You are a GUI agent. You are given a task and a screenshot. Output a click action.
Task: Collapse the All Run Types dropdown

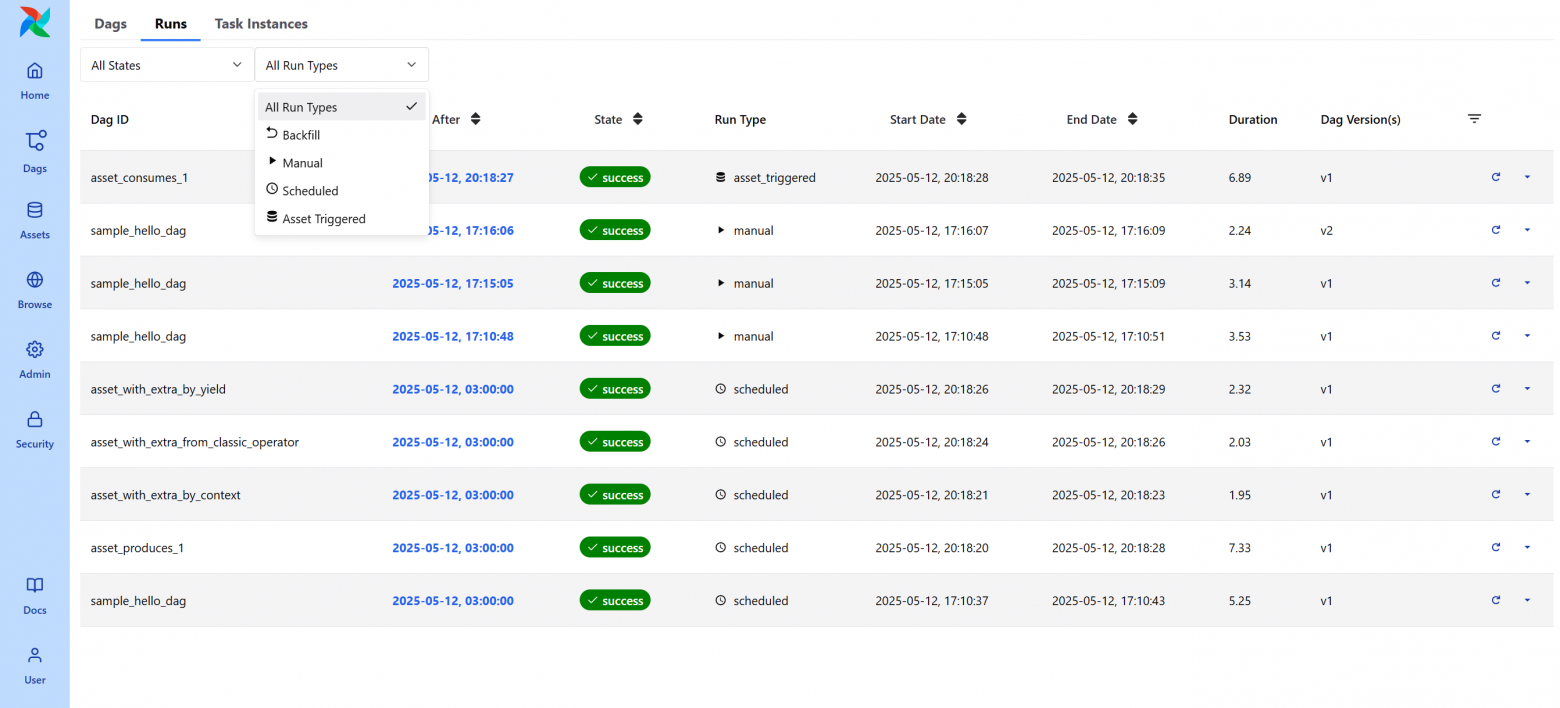click(x=341, y=65)
